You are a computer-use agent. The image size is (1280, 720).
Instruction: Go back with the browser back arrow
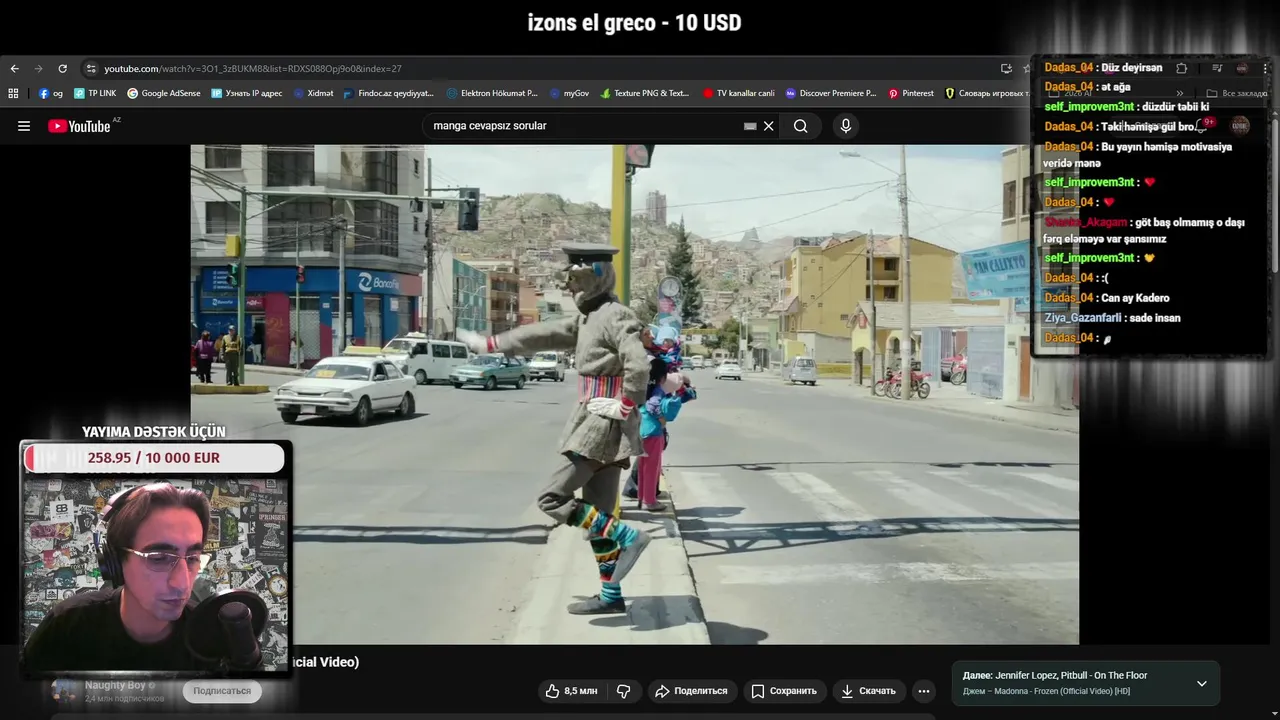tap(14, 69)
